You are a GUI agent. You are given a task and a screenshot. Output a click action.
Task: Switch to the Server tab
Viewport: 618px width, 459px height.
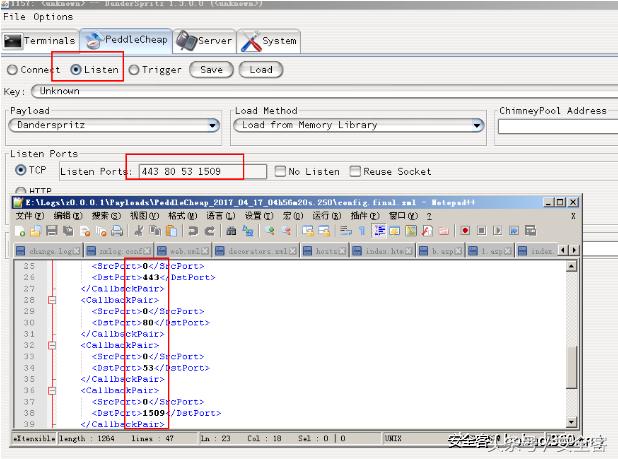205,41
